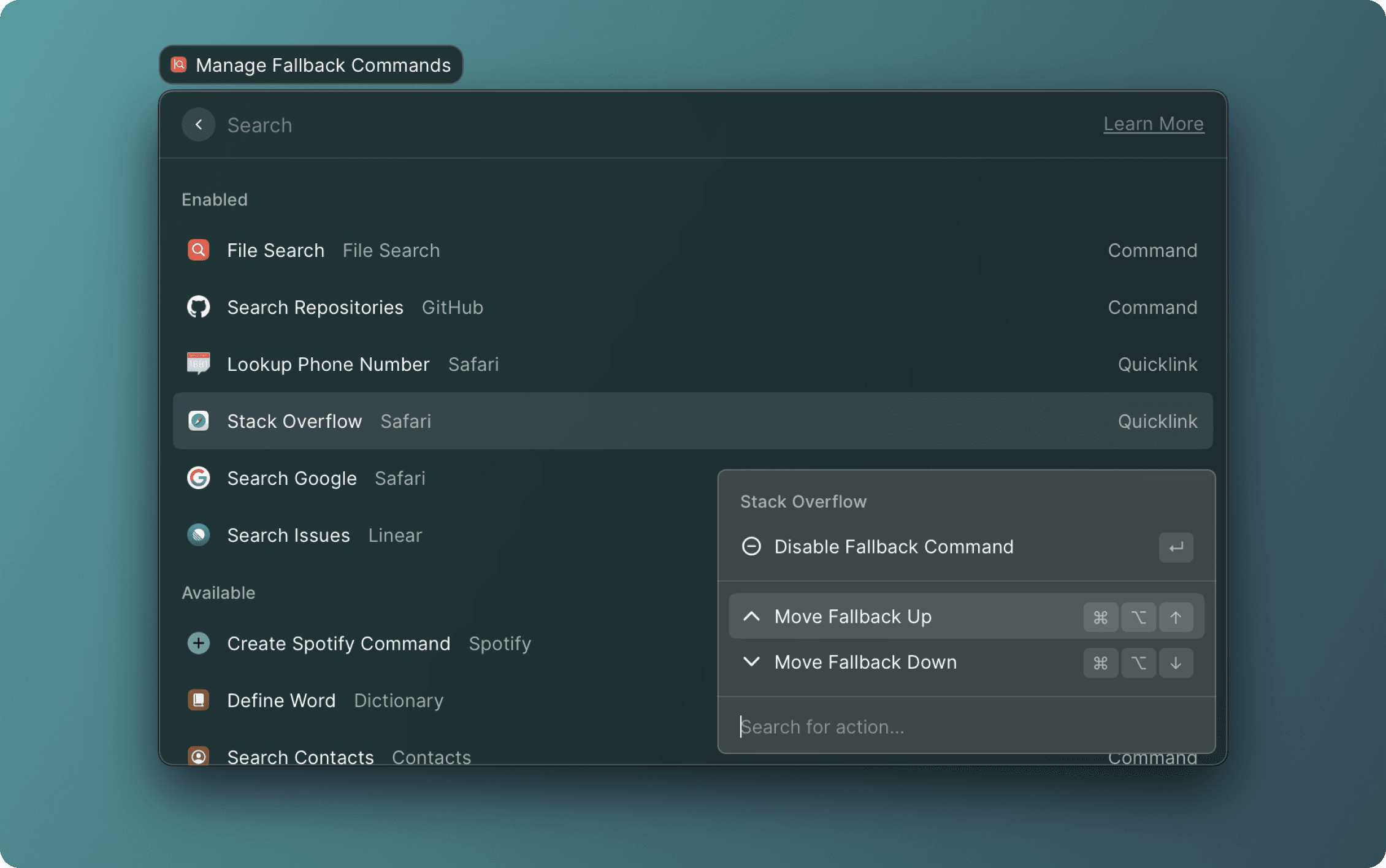Click the Dictionary book icon beside Define Word
Image resolution: width=1386 pixels, height=868 pixels.
tap(198, 700)
